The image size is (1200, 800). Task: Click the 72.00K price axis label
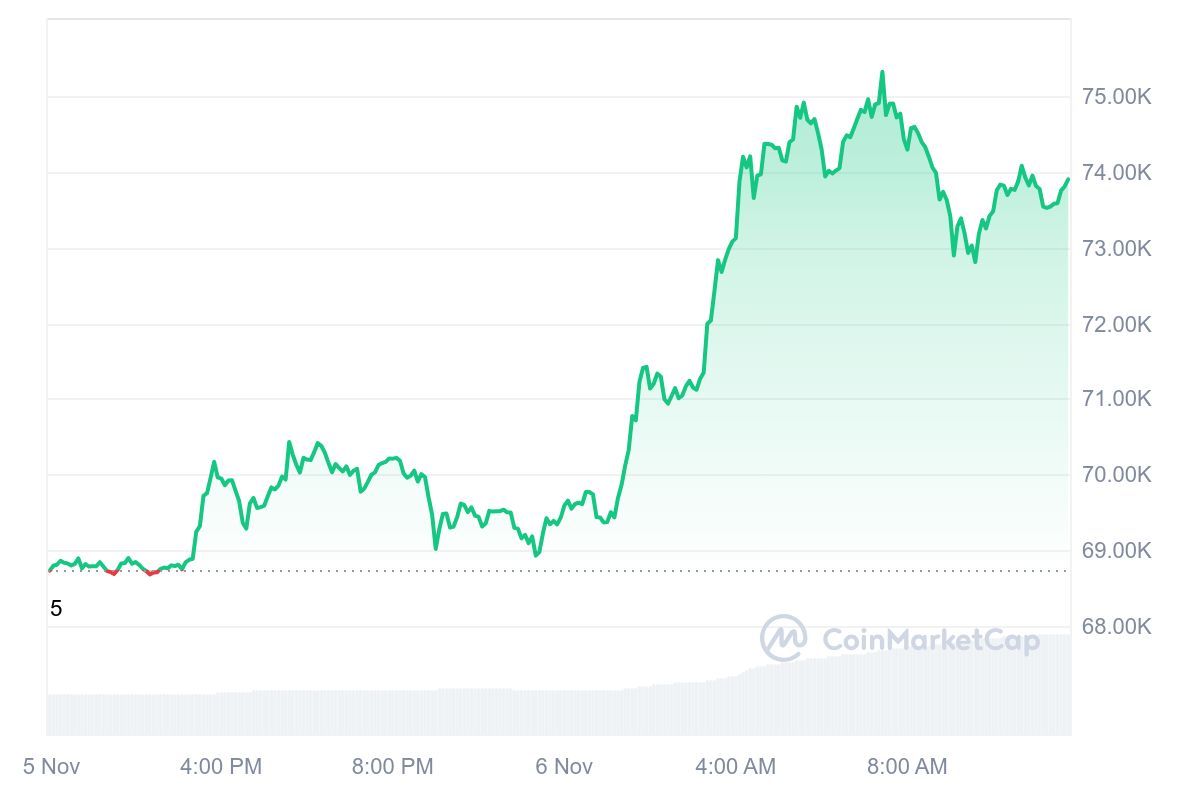1118,325
